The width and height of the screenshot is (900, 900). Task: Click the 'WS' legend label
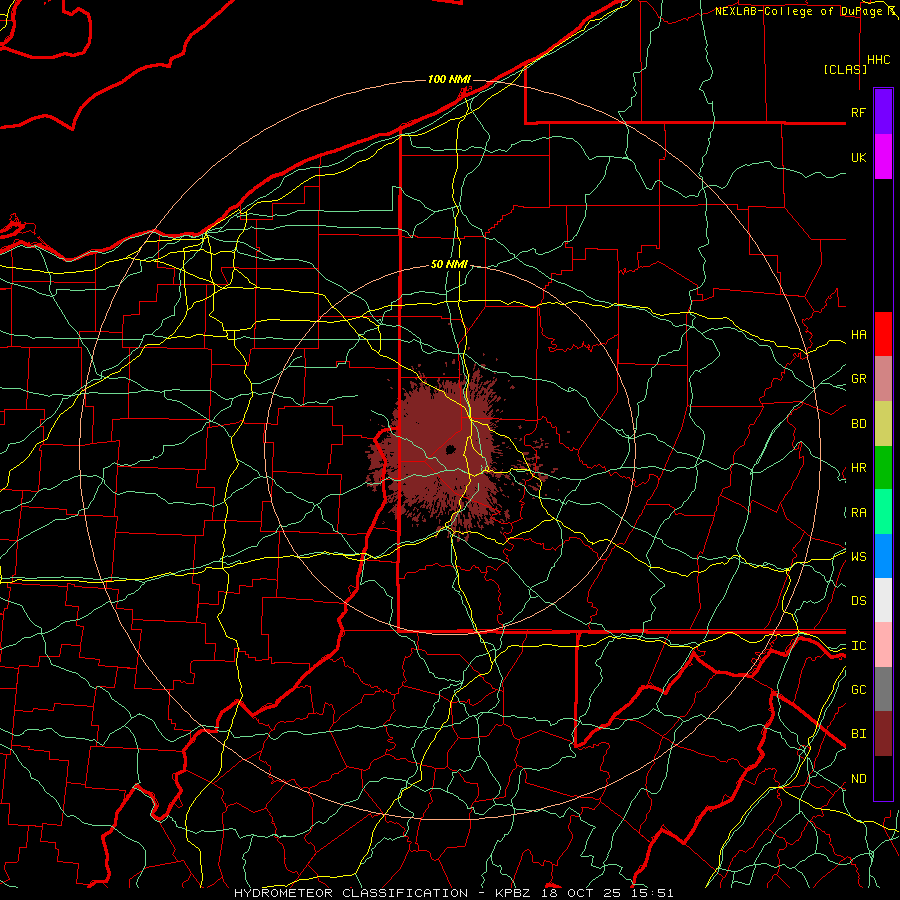pyautogui.click(x=859, y=557)
